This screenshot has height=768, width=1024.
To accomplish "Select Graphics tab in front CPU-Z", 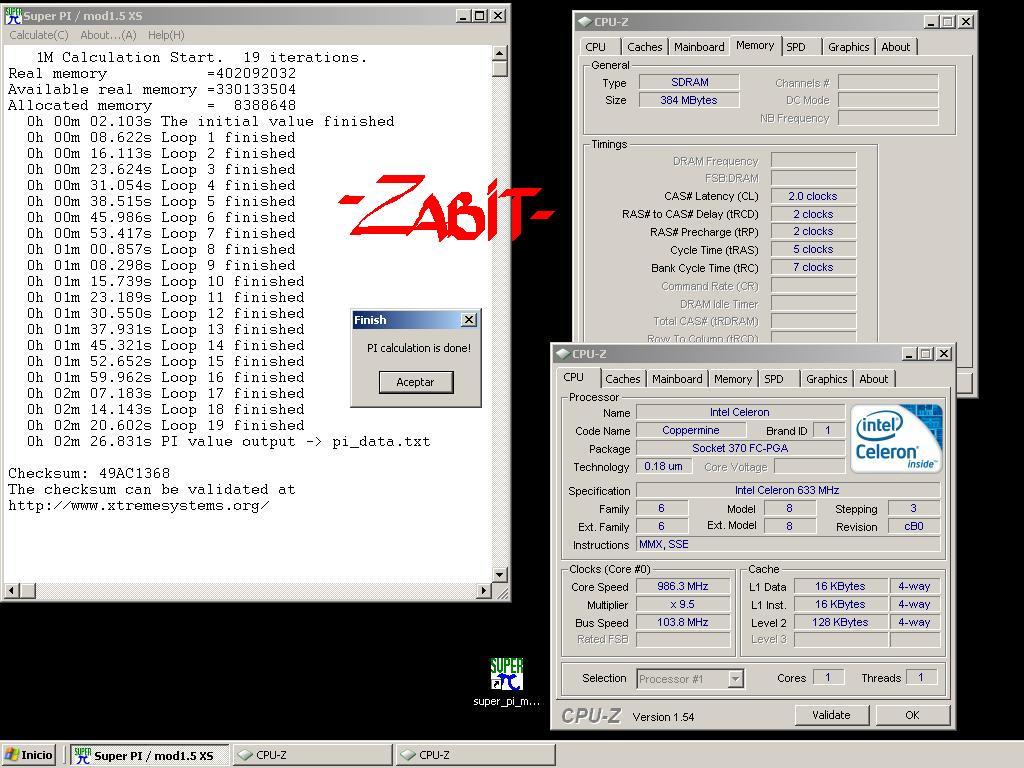I will (826, 379).
